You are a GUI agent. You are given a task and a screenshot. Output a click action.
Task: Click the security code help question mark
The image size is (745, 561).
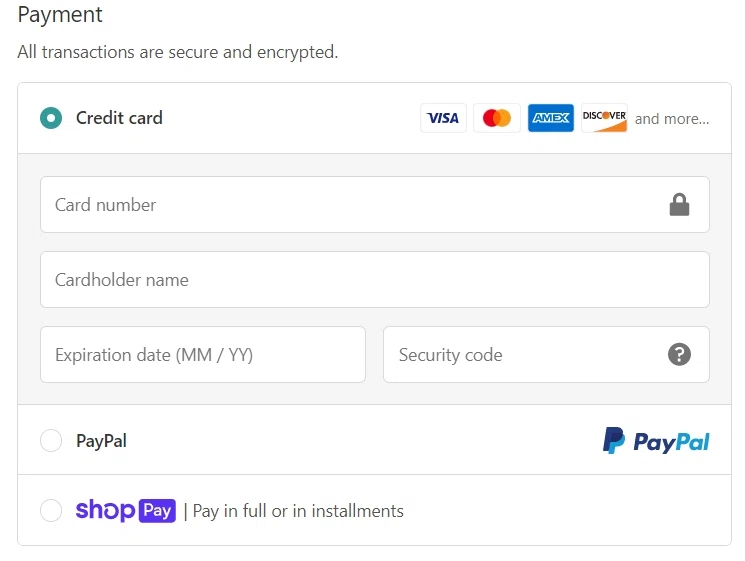(x=680, y=354)
